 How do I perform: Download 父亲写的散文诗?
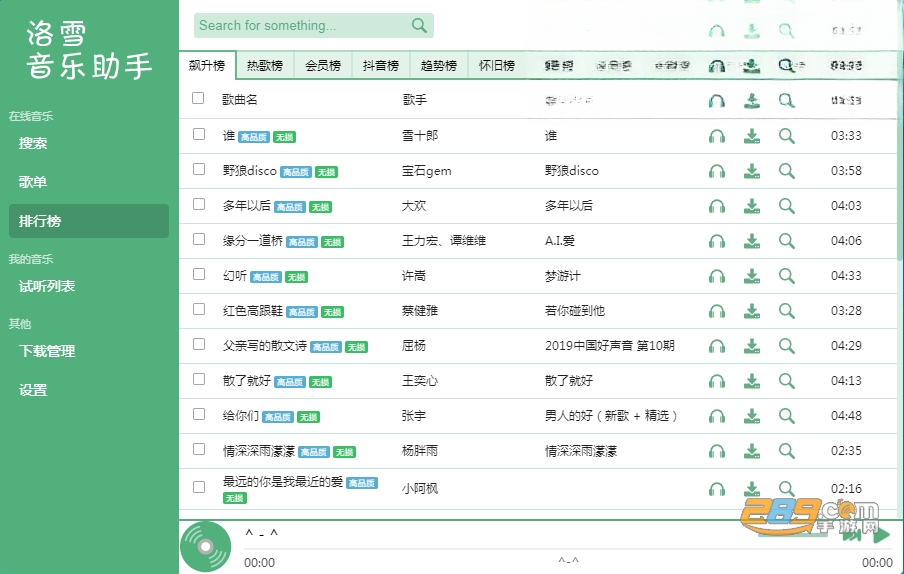752,346
